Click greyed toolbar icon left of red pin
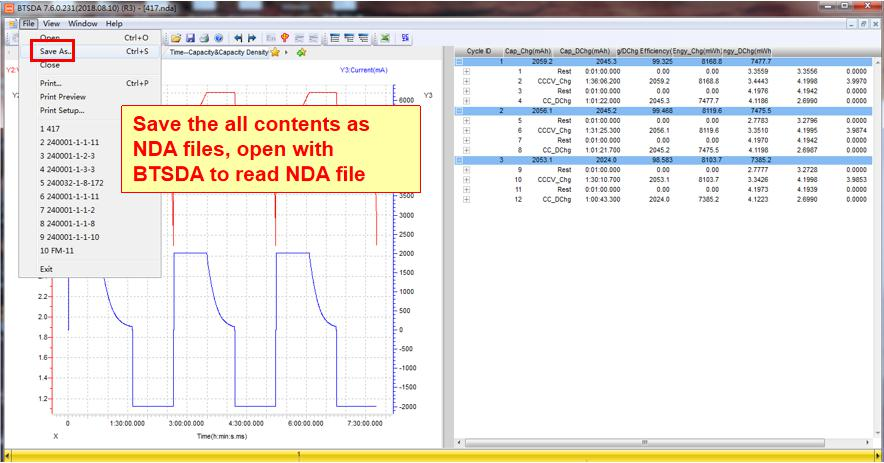 click(271, 38)
